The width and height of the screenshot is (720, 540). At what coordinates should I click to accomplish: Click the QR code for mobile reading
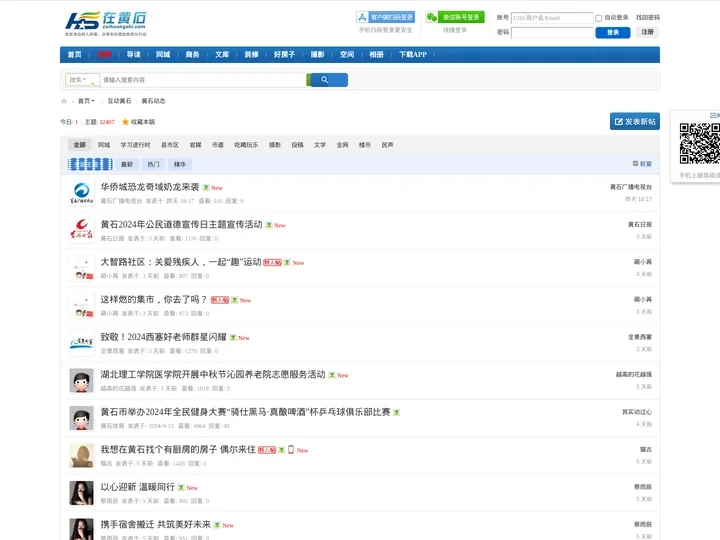(699, 143)
